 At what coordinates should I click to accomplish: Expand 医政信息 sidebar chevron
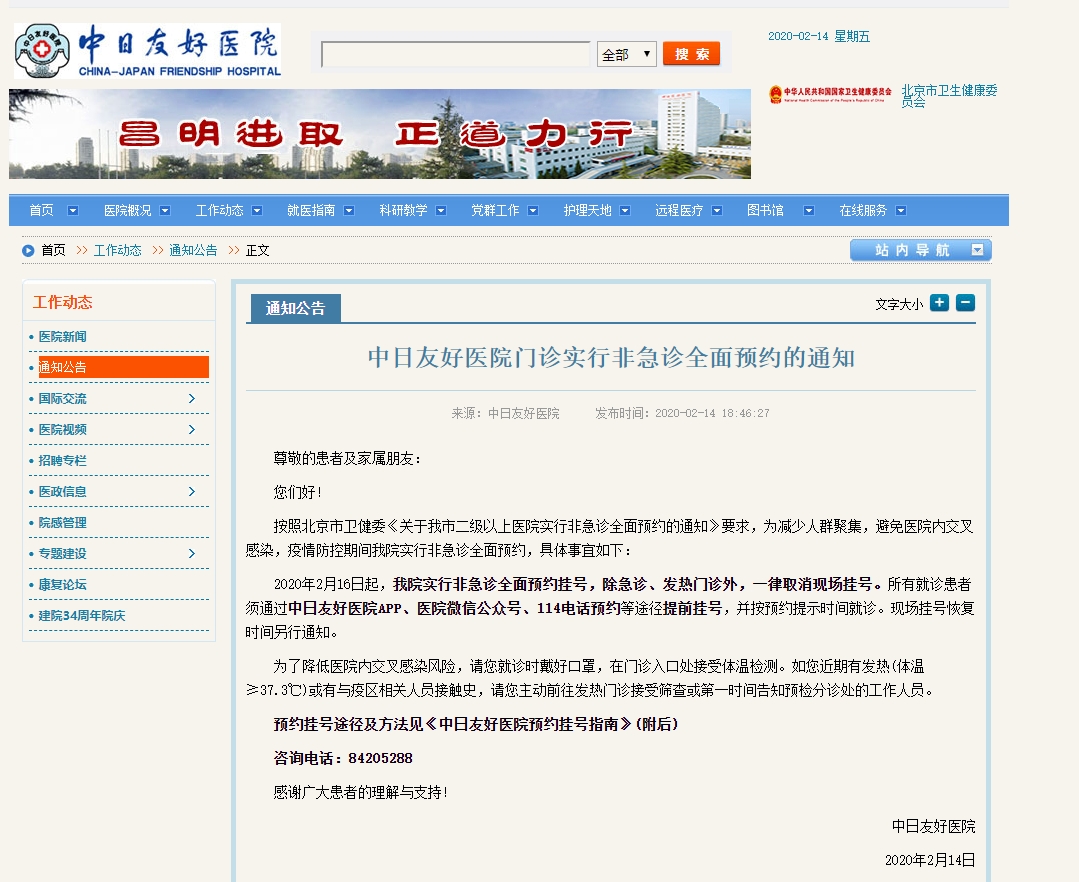192,491
